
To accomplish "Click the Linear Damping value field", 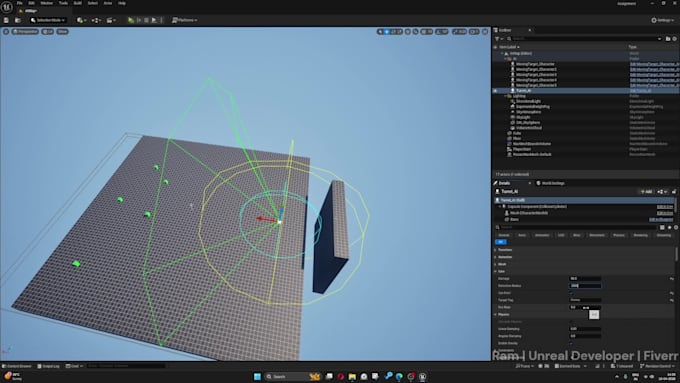I will click(585, 329).
